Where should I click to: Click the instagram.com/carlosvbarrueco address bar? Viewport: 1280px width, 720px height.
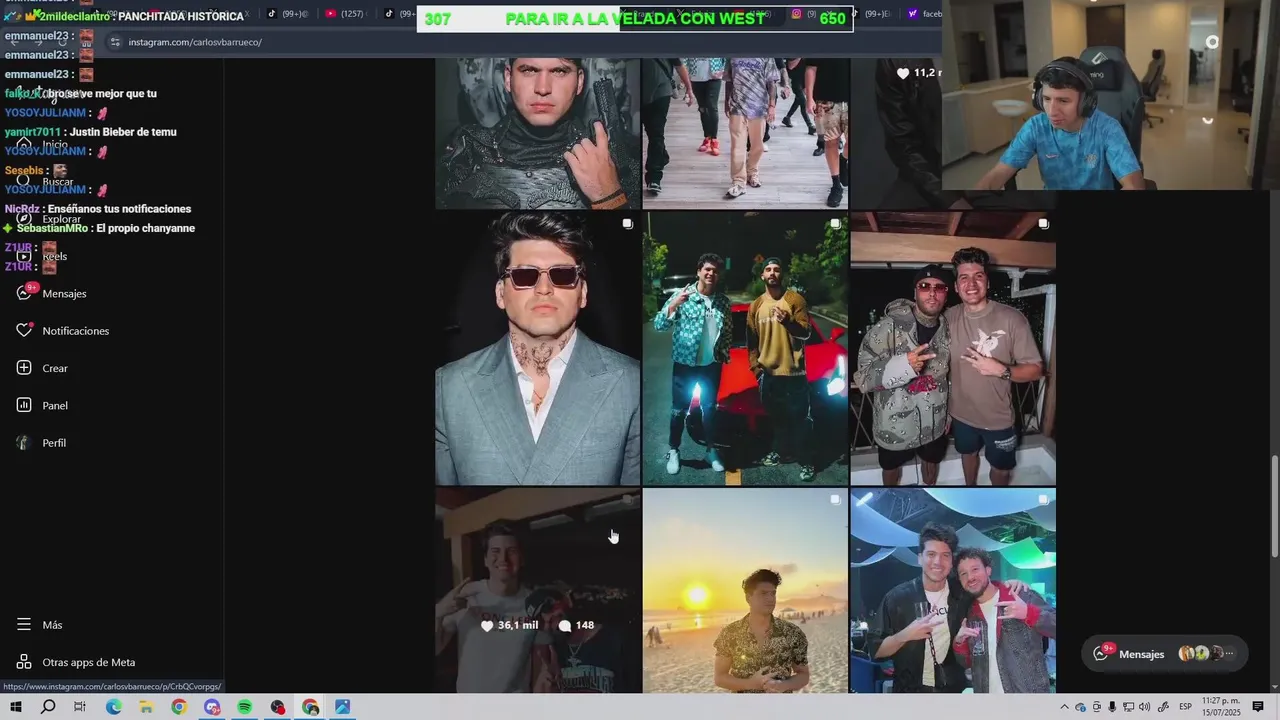tap(195, 42)
